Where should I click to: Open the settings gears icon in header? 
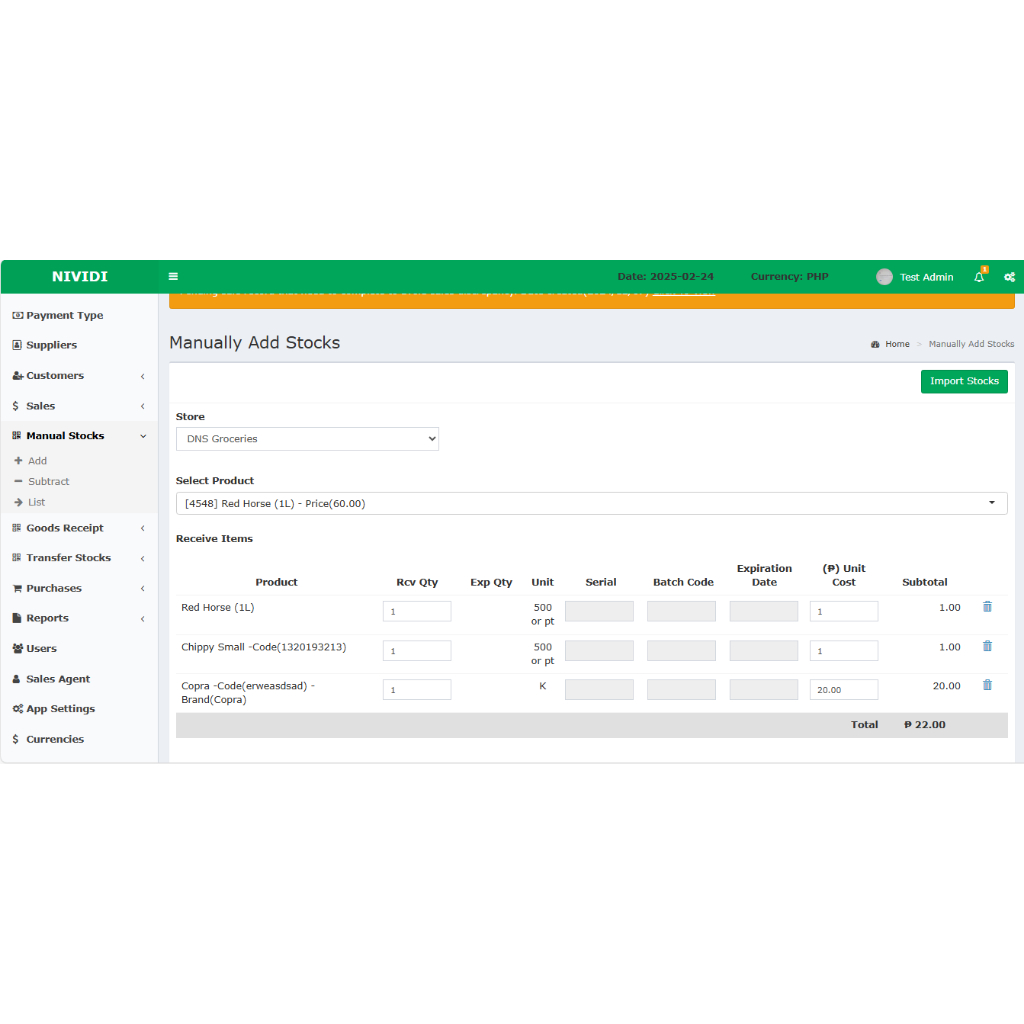(x=1009, y=277)
